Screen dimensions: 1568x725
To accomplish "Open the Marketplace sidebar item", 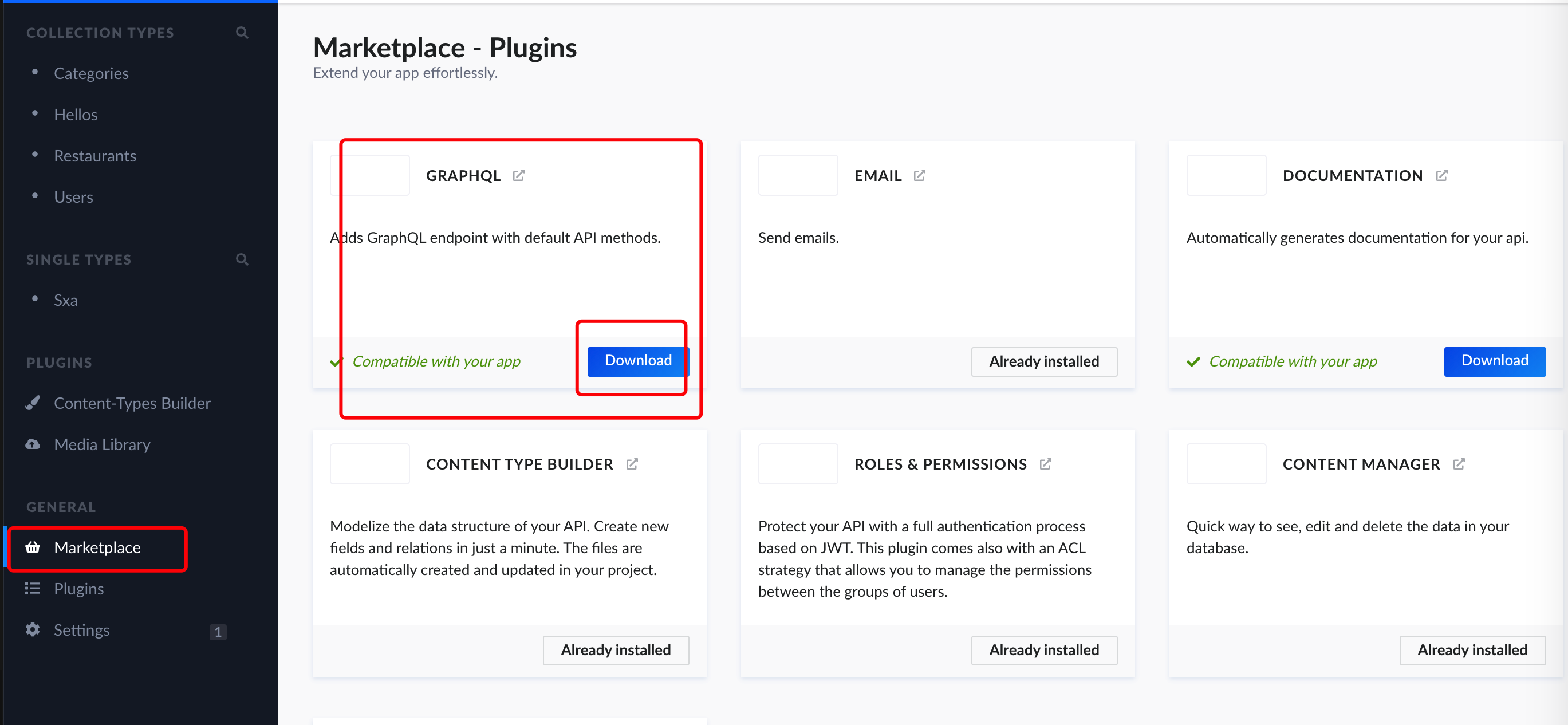I will coord(97,547).
